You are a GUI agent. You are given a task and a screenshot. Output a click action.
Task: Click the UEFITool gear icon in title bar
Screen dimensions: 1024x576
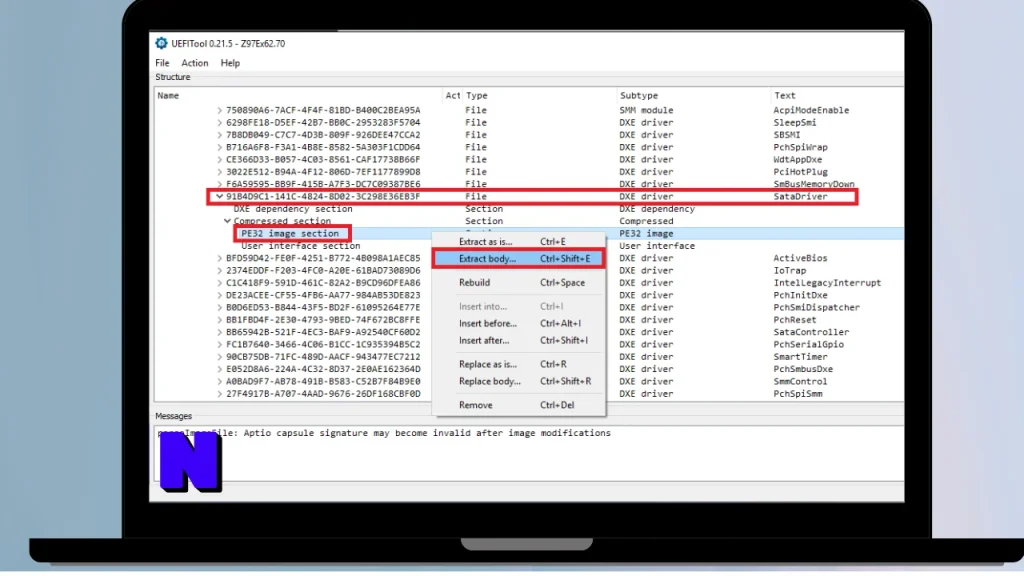(x=161, y=43)
